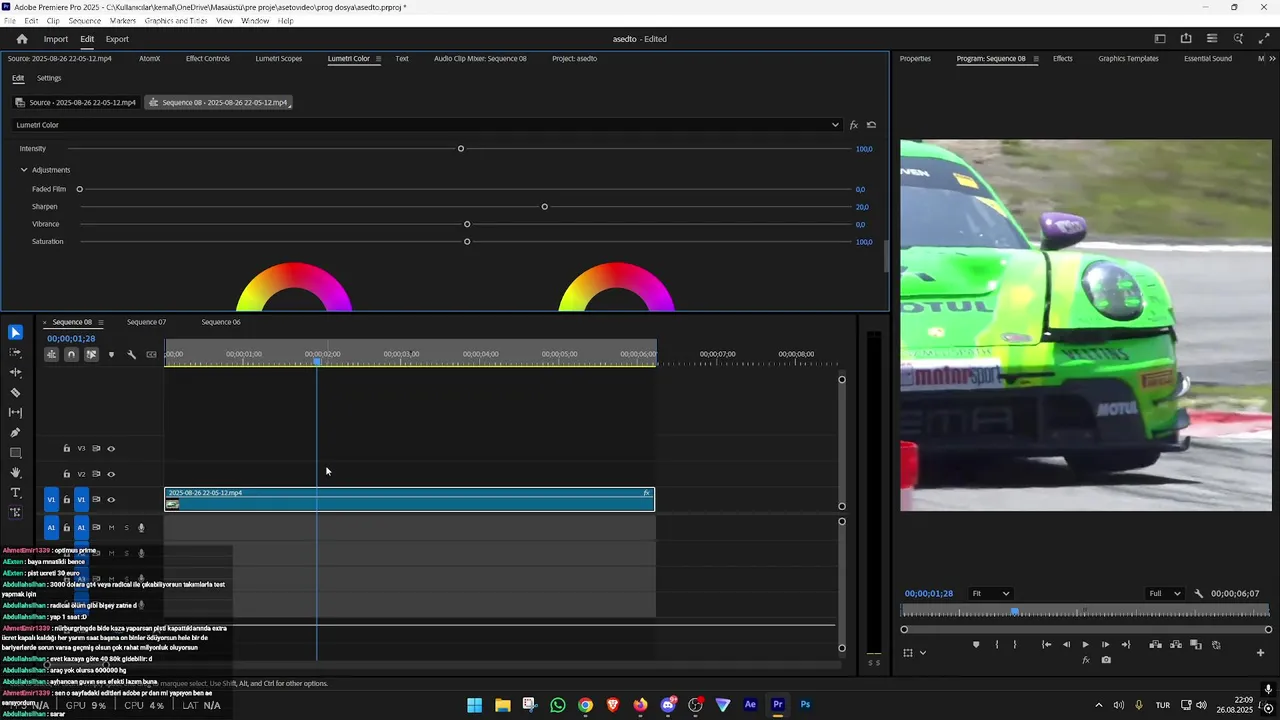This screenshot has width=1280, height=720.
Task: Select the Selection tool in the toolbar
Action: (15, 332)
